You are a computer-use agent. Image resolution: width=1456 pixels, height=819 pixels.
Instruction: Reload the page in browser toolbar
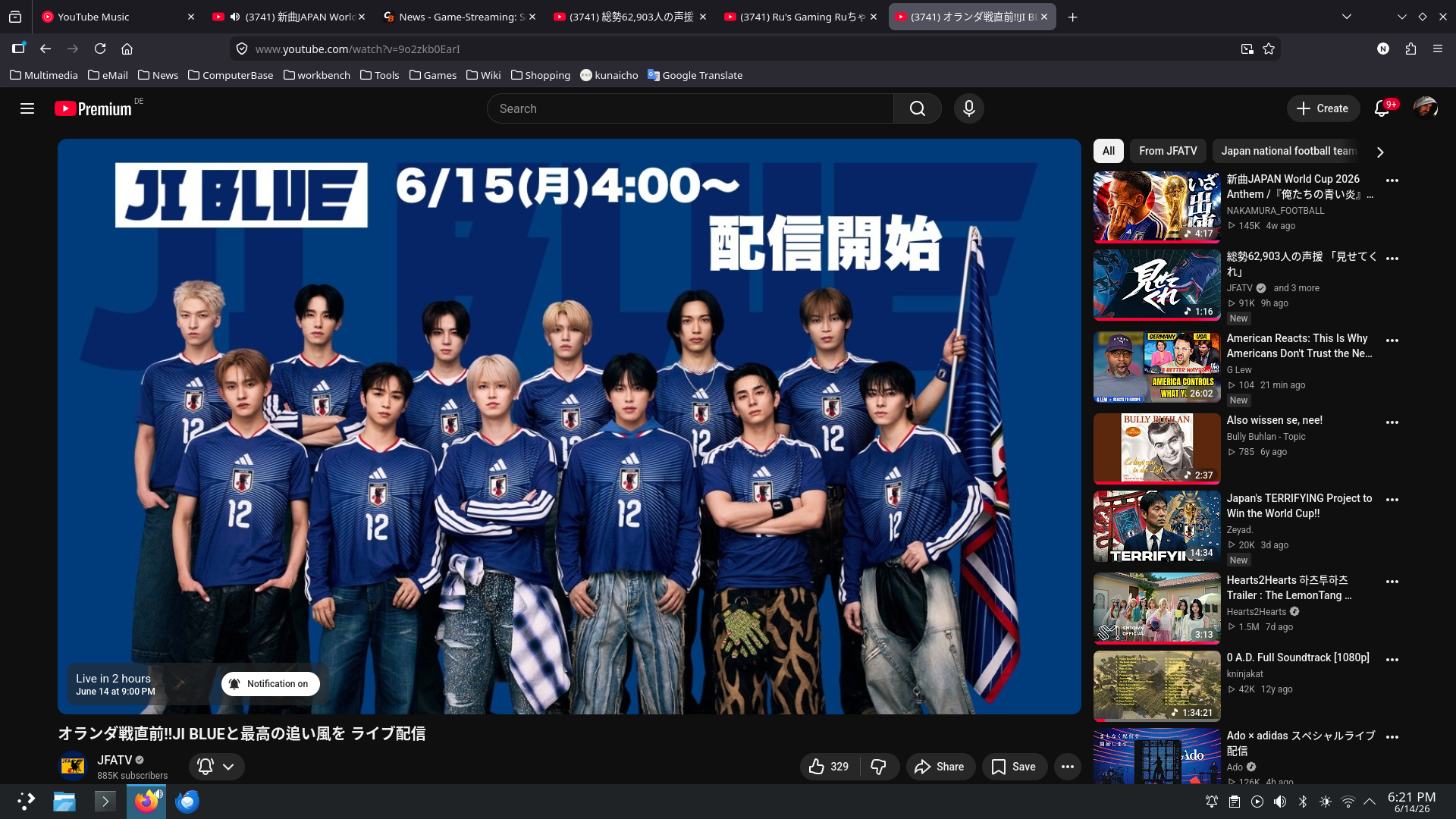coord(100,49)
